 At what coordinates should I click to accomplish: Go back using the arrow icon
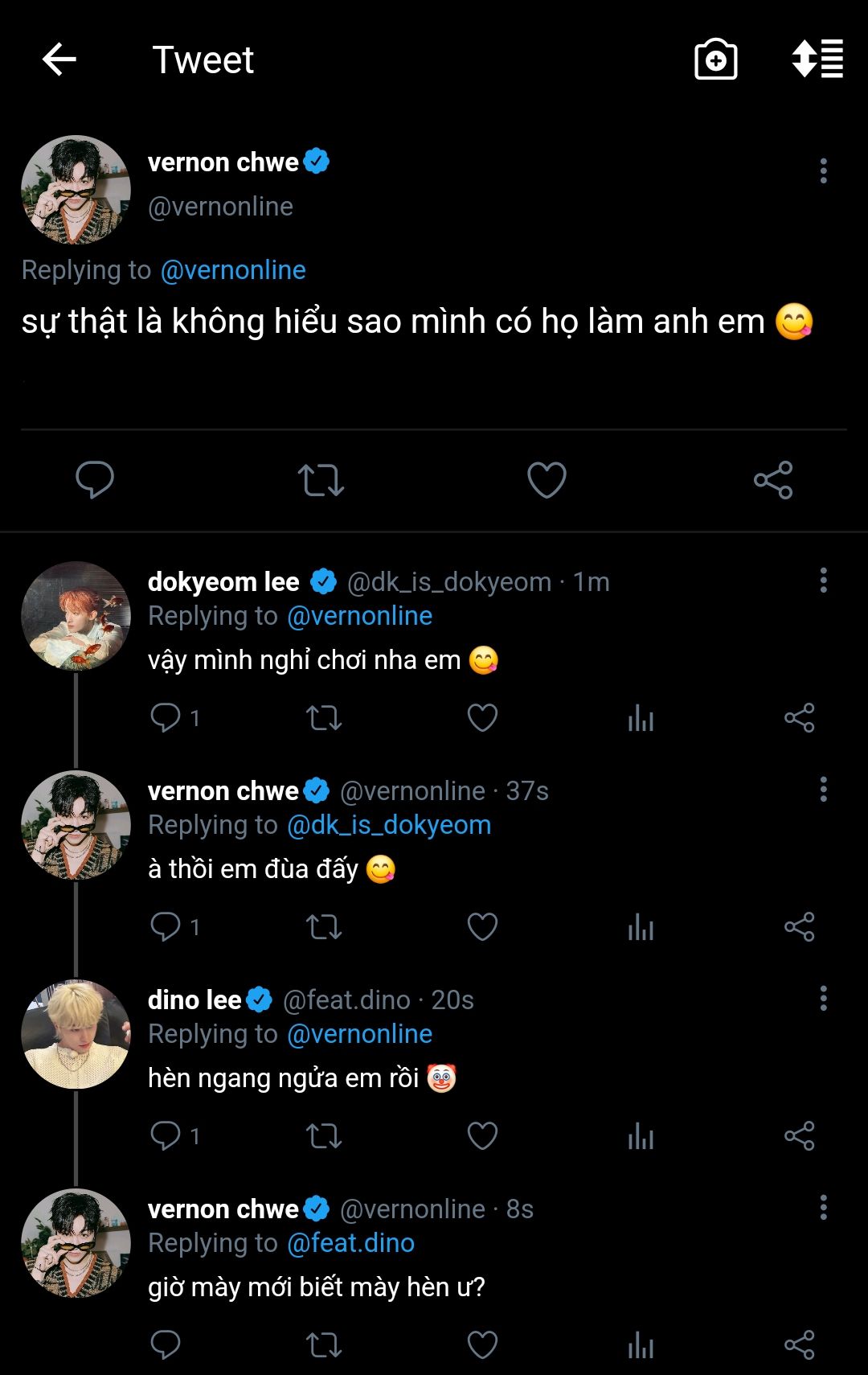point(59,60)
